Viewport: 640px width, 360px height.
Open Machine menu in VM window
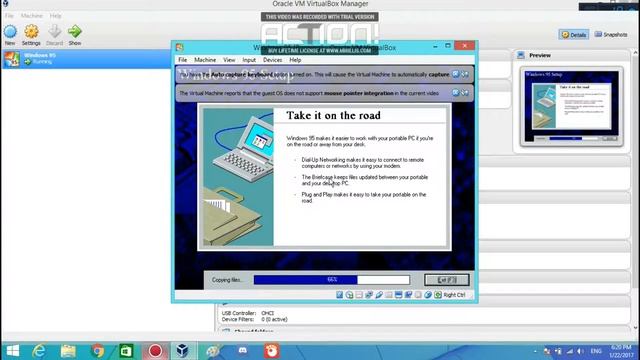(205, 60)
